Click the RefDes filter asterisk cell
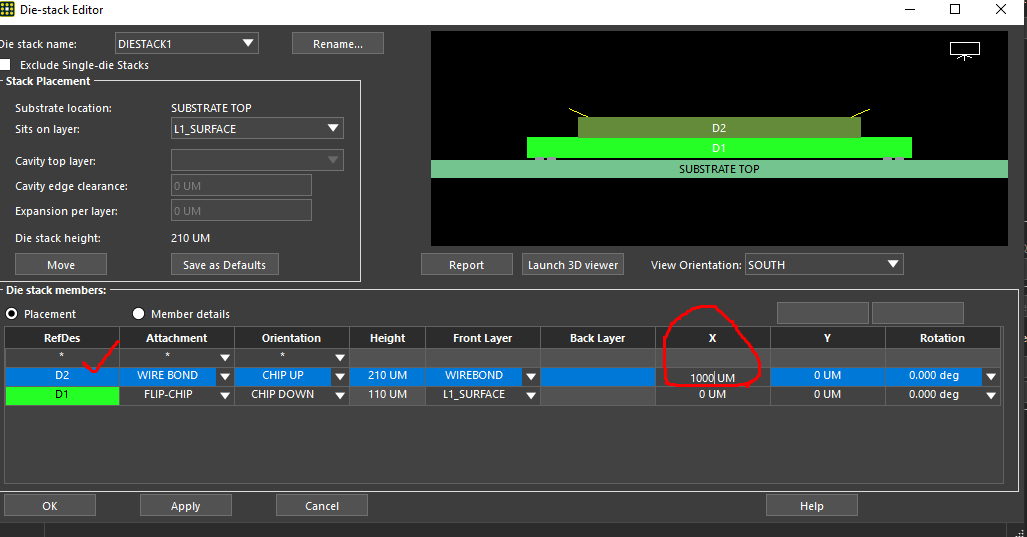 pyautogui.click(x=62, y=358)
